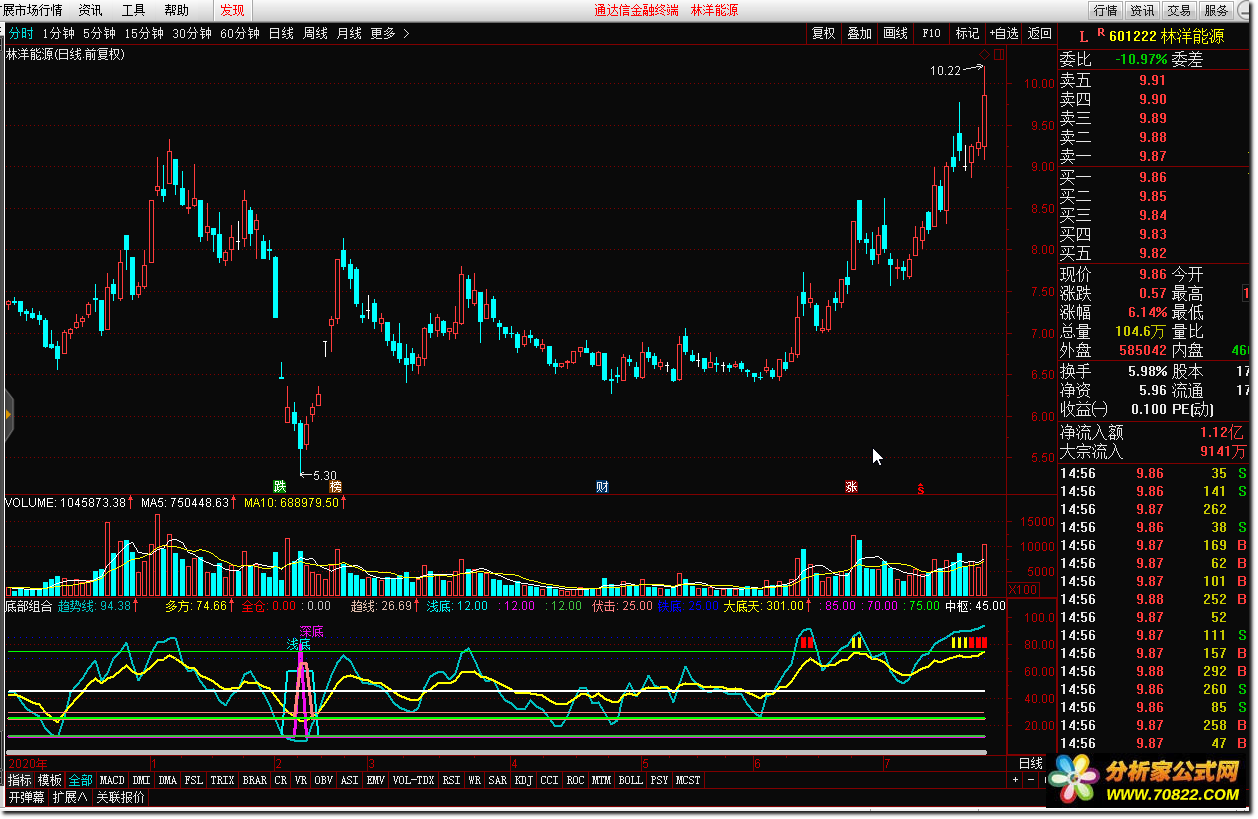
Task: Switch indicator to MACD
Action: 113,780
